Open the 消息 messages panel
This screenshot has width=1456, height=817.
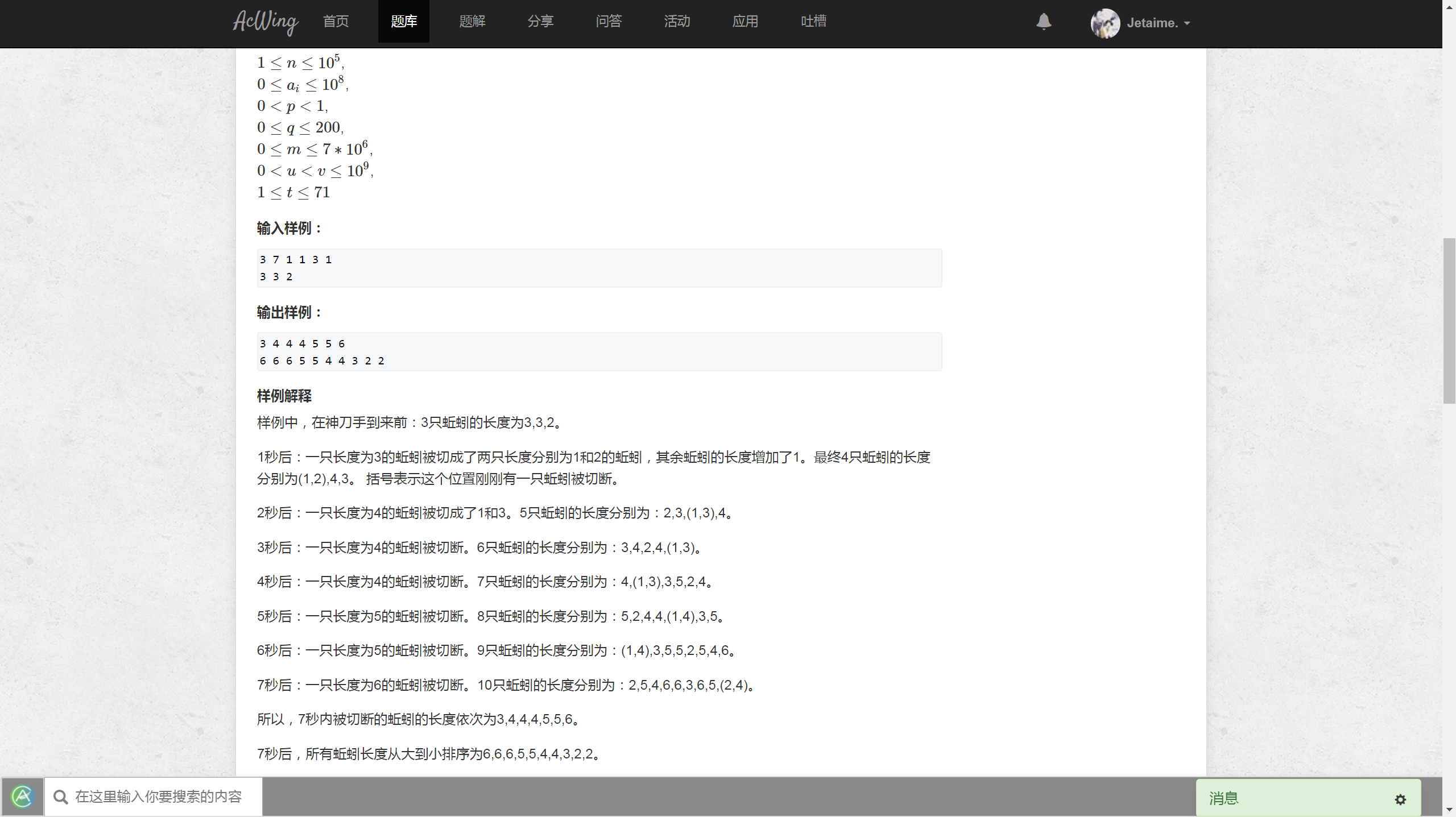(1224, 798)
